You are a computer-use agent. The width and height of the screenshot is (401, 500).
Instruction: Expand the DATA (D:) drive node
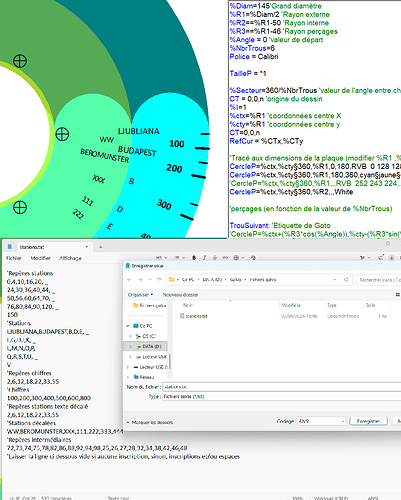[x=130, y=346]
